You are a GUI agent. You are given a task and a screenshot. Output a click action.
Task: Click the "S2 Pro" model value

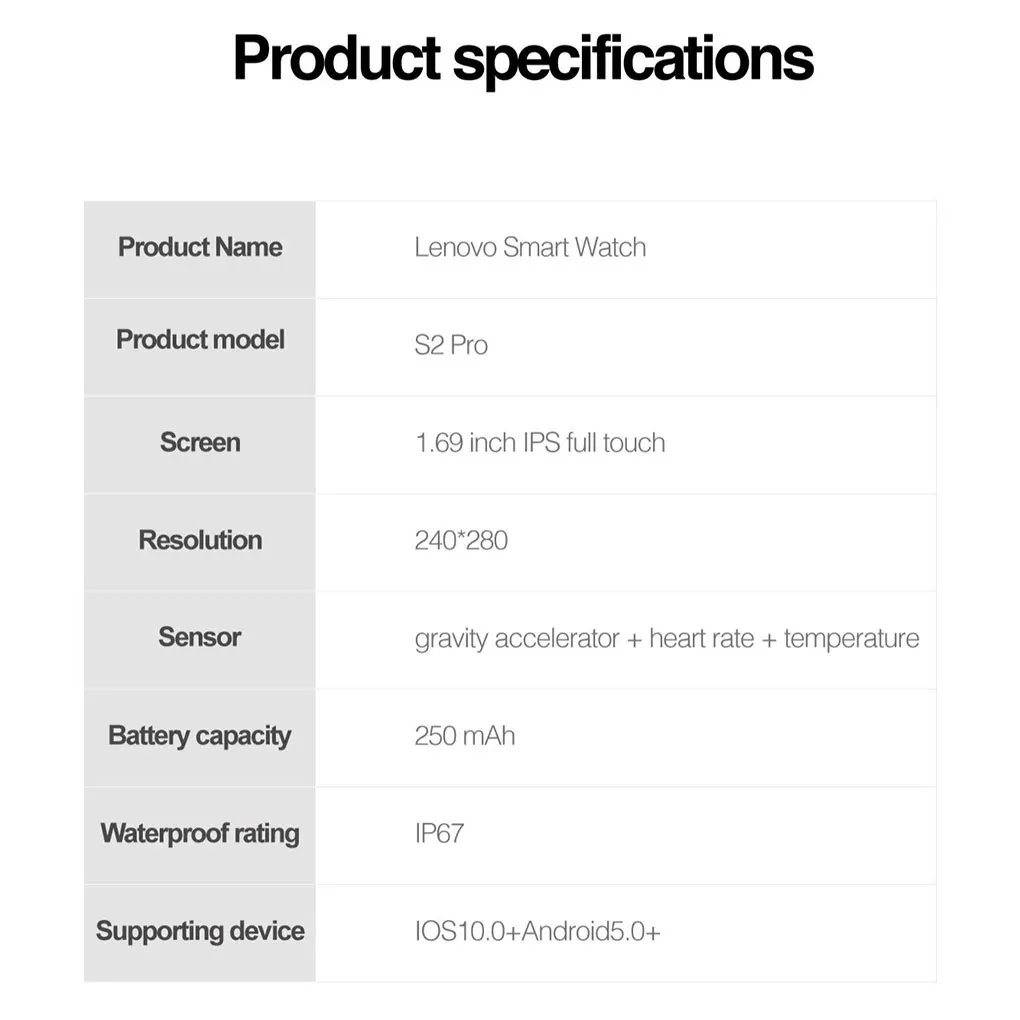451,345
